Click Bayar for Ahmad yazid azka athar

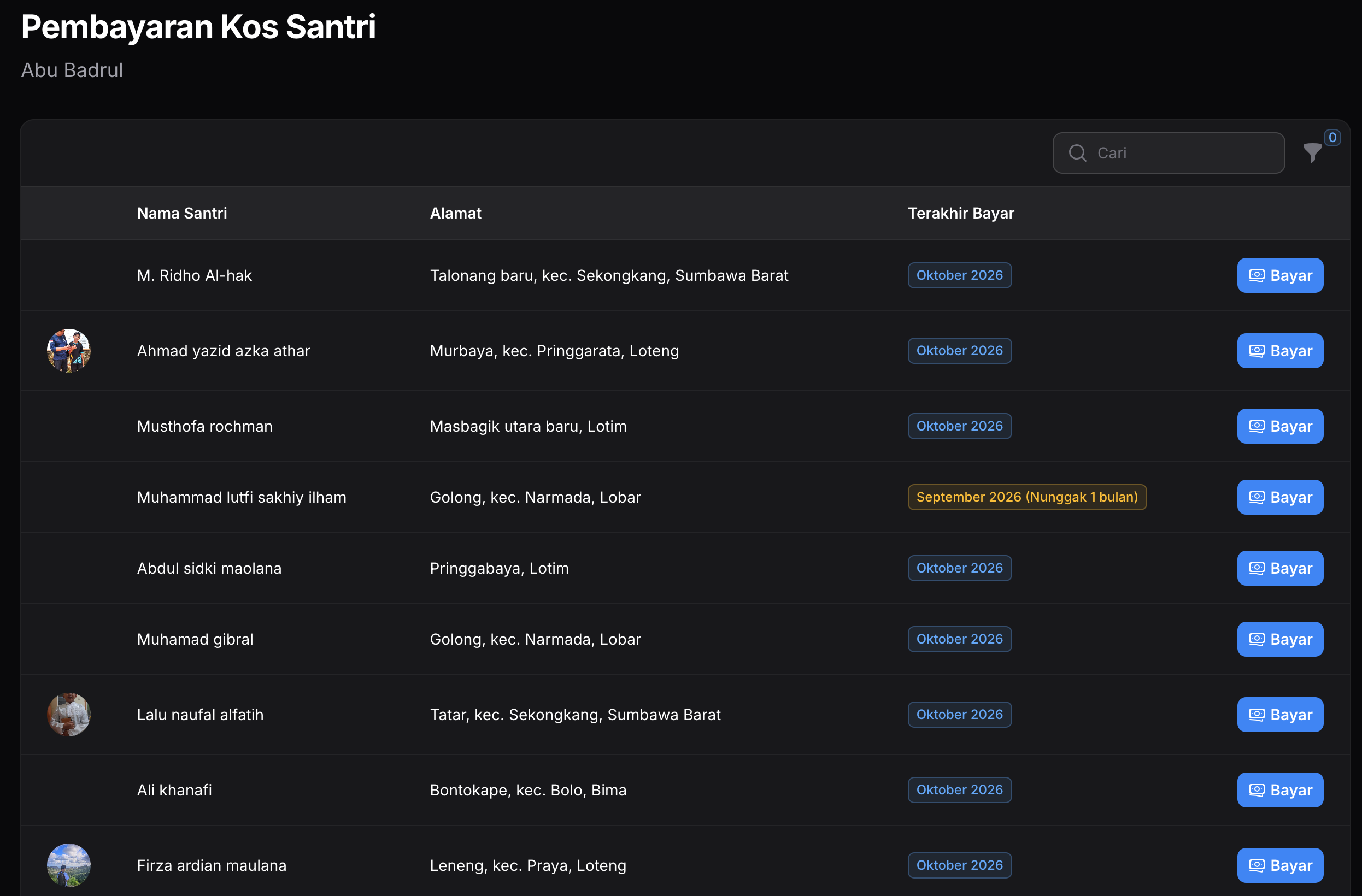point(1279,351)
